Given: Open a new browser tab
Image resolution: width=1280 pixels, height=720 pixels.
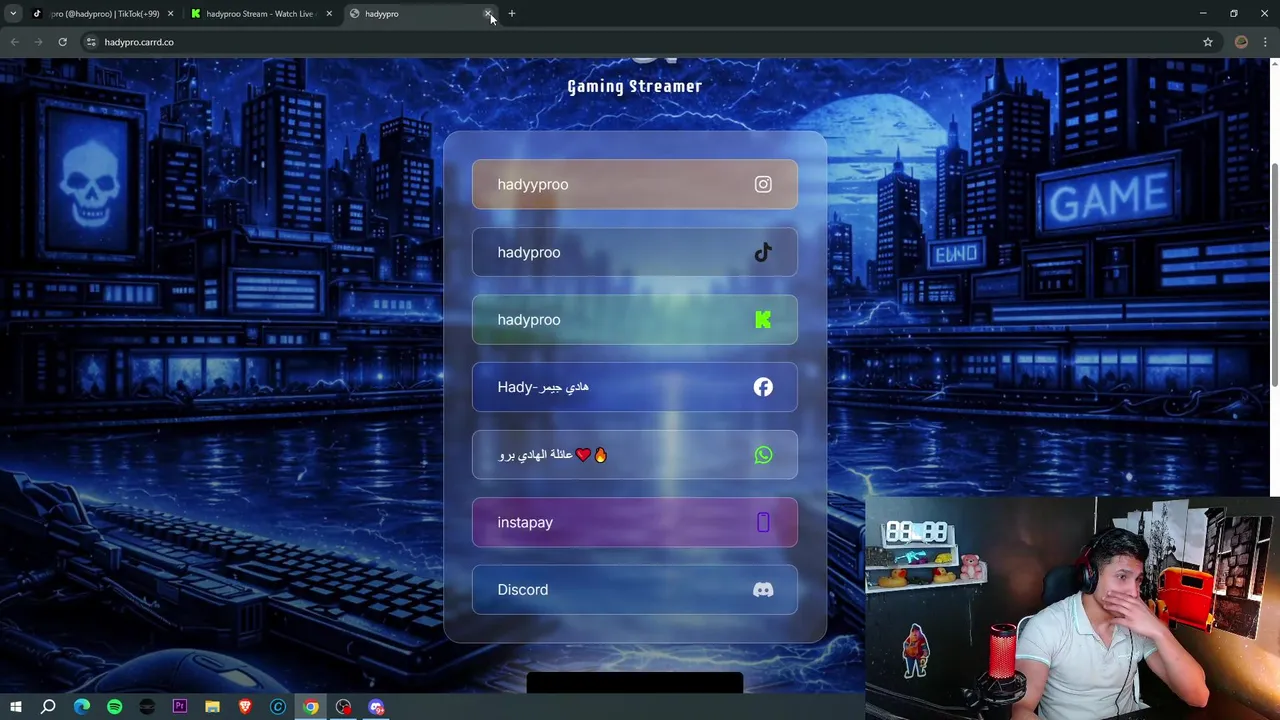Looking at the screenshot, I should [x=511, y=14].
